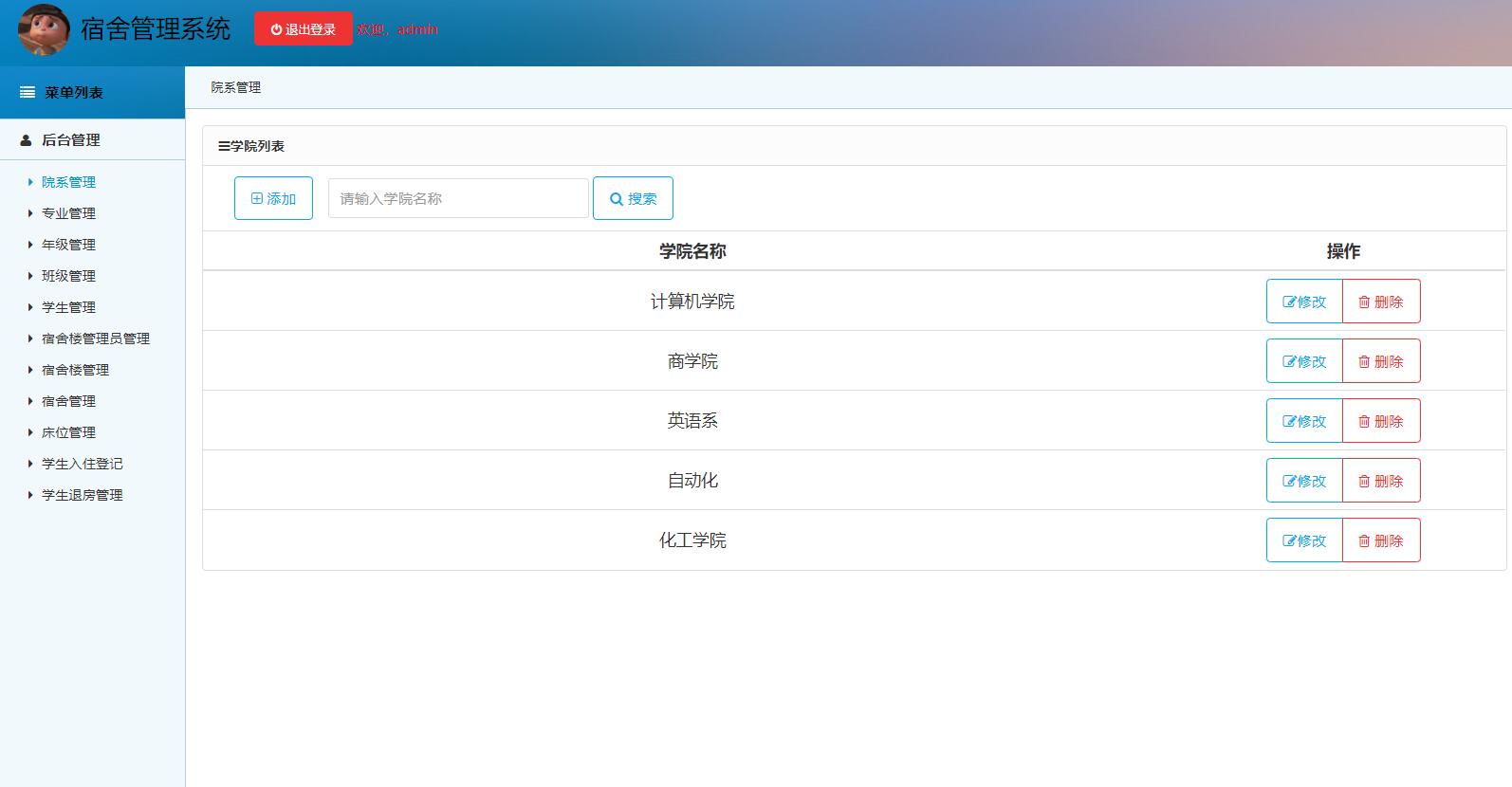Open 床位管理 menu item
Screen dimensions: 1512x787
[x=68, y=432]
